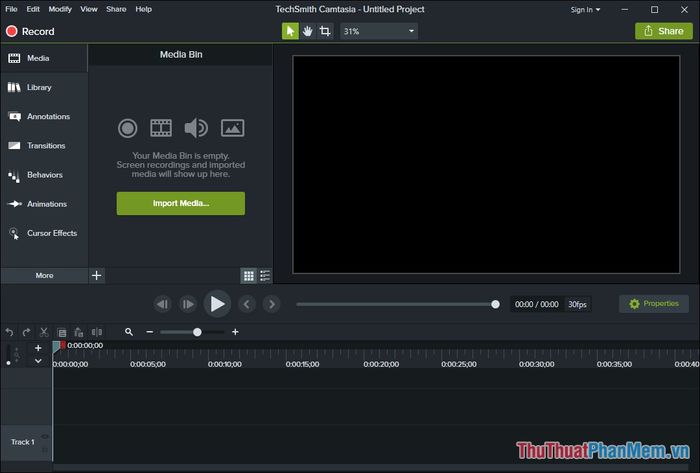Click the screen recording circle icon in Media Bin
The height and width of the screenshot is (473, 700).
(x=128, y=129)
